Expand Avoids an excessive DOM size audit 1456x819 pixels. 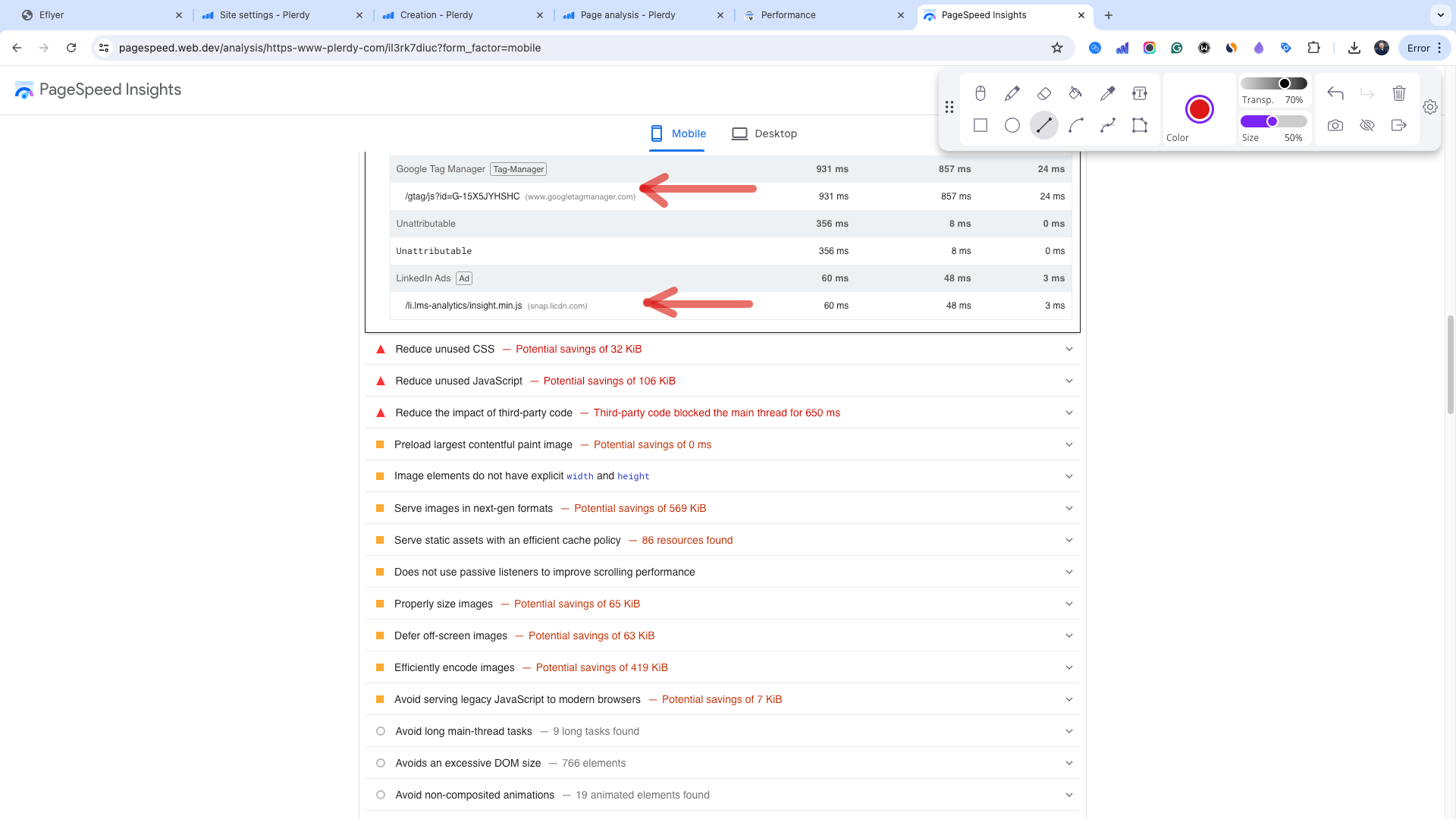(723, 763)
